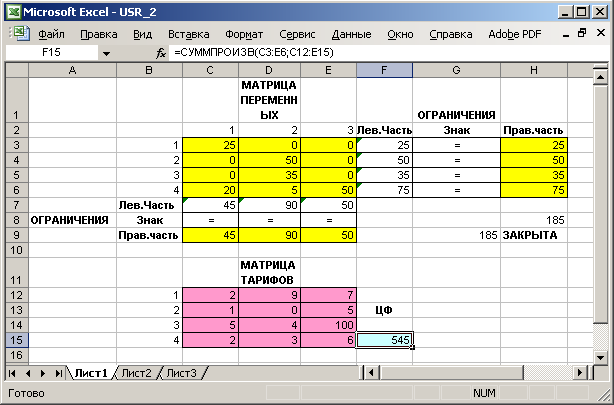Go to first sheet with tab navigation arrow
The width and height of the screenshot is (614, 405).
[x=12, y=373]
